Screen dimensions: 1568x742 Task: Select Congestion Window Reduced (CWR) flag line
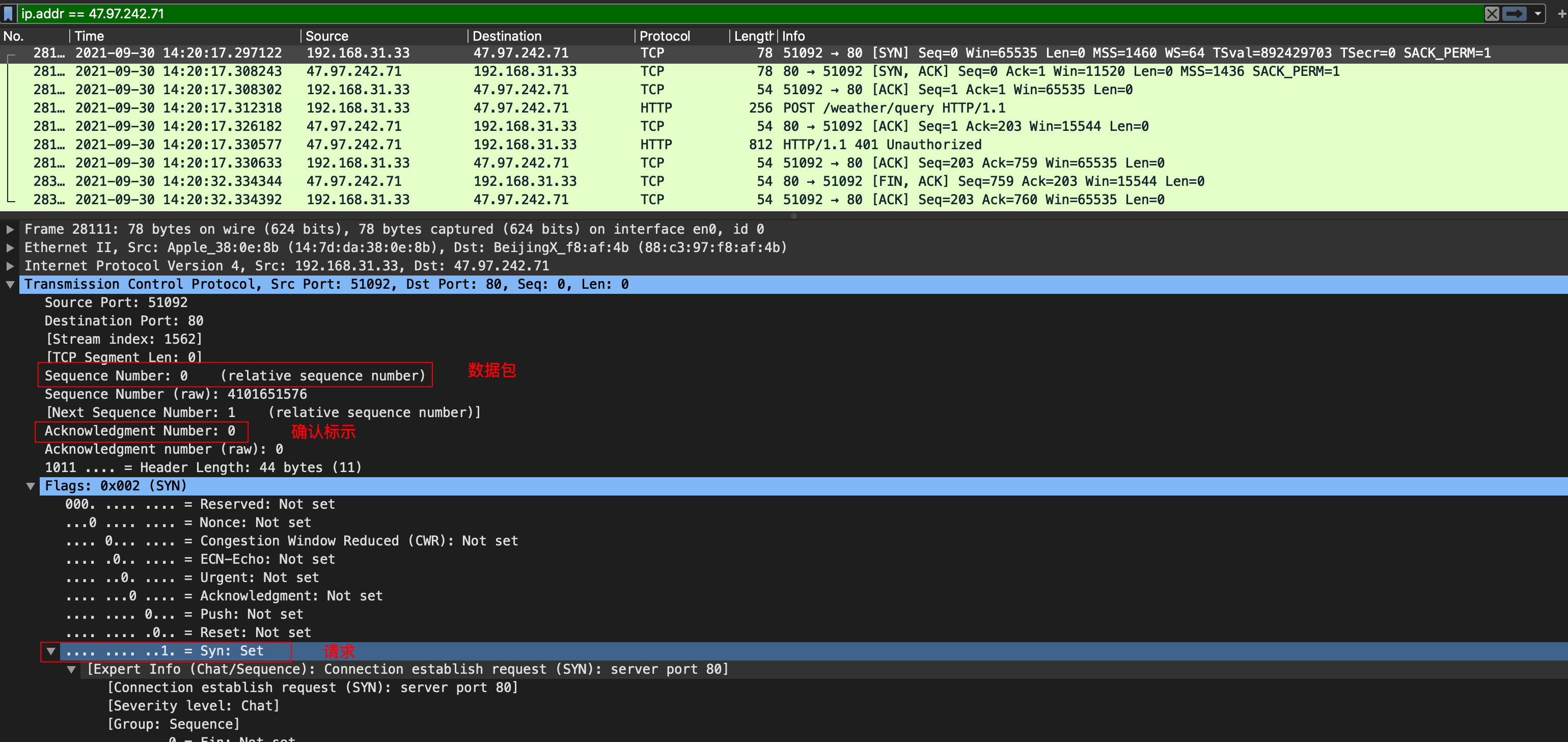pyautogui.click(x=292, y=541)
